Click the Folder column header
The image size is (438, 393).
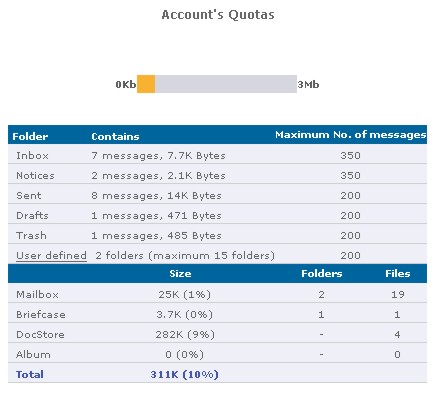(x=30, y=136)
